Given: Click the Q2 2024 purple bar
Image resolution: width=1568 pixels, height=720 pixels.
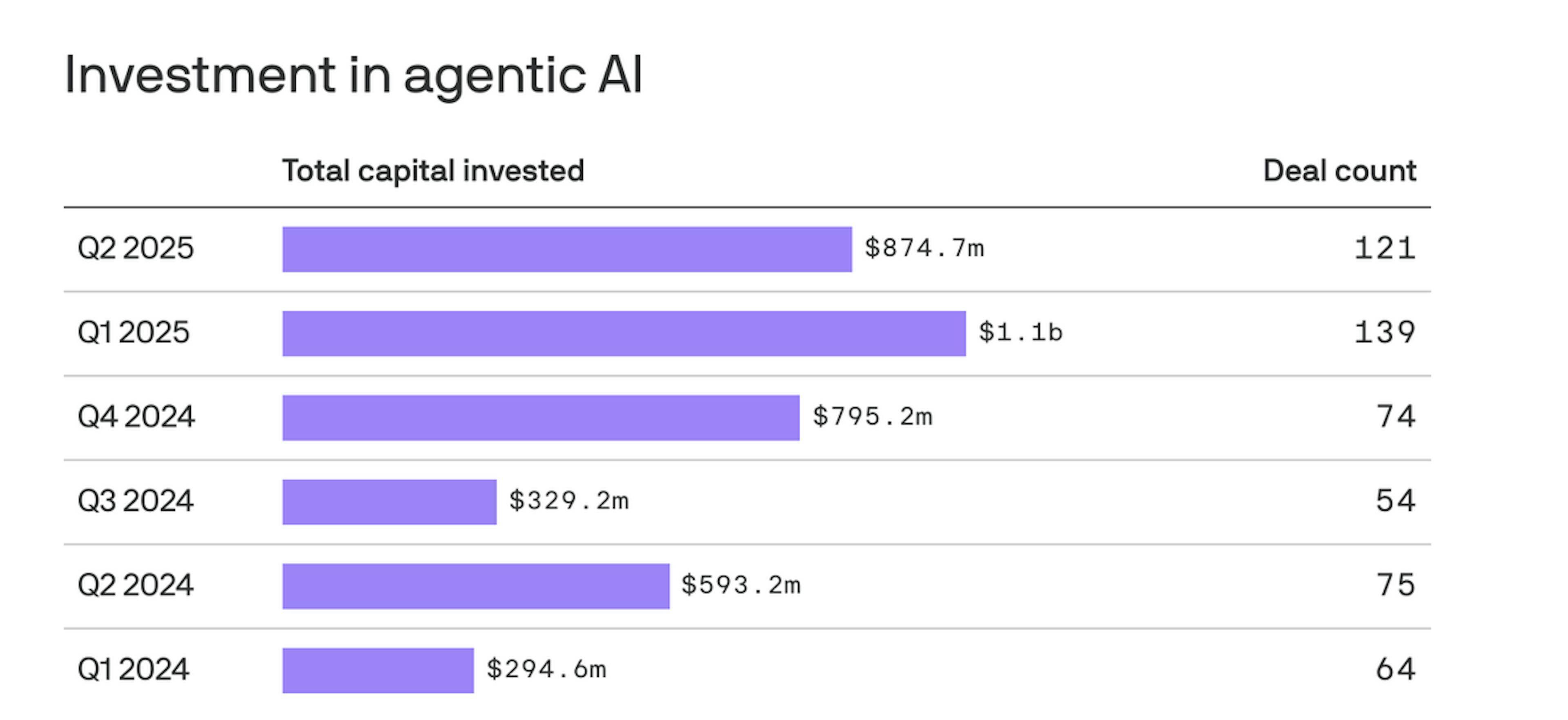Looking at the screenshot, I should (x=475, y=586).
